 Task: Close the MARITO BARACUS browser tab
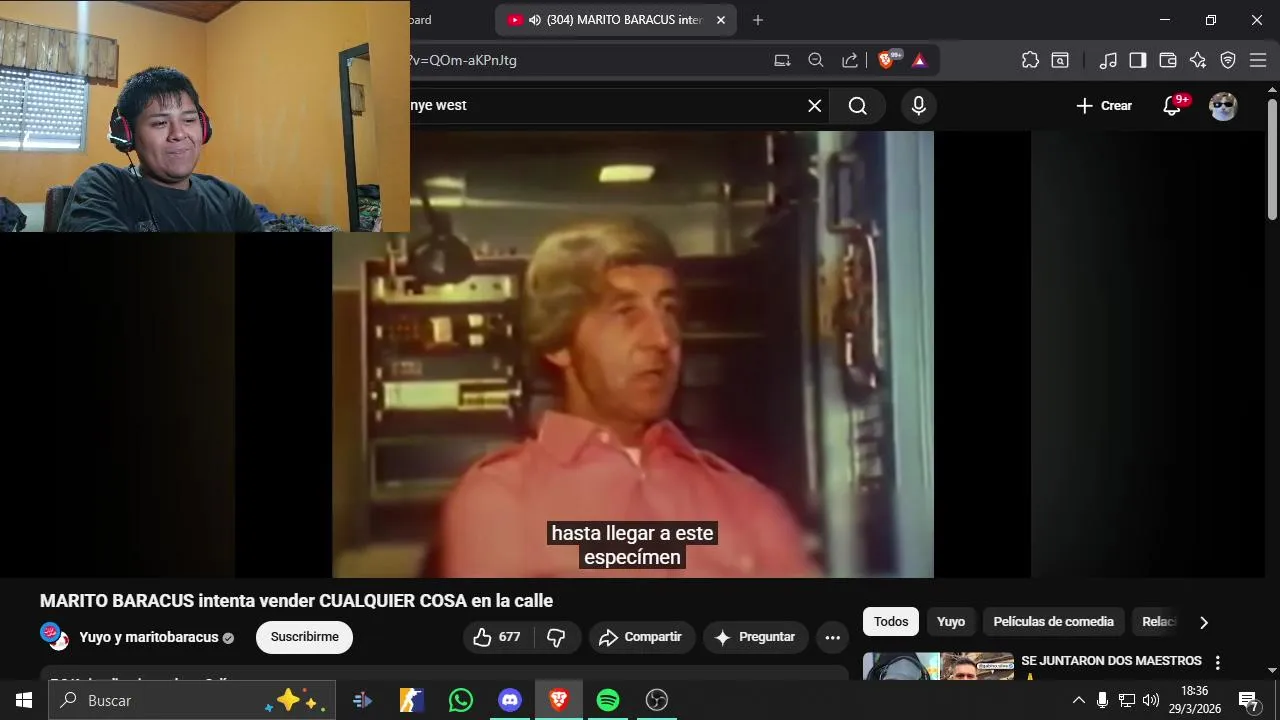coord(720,20)
